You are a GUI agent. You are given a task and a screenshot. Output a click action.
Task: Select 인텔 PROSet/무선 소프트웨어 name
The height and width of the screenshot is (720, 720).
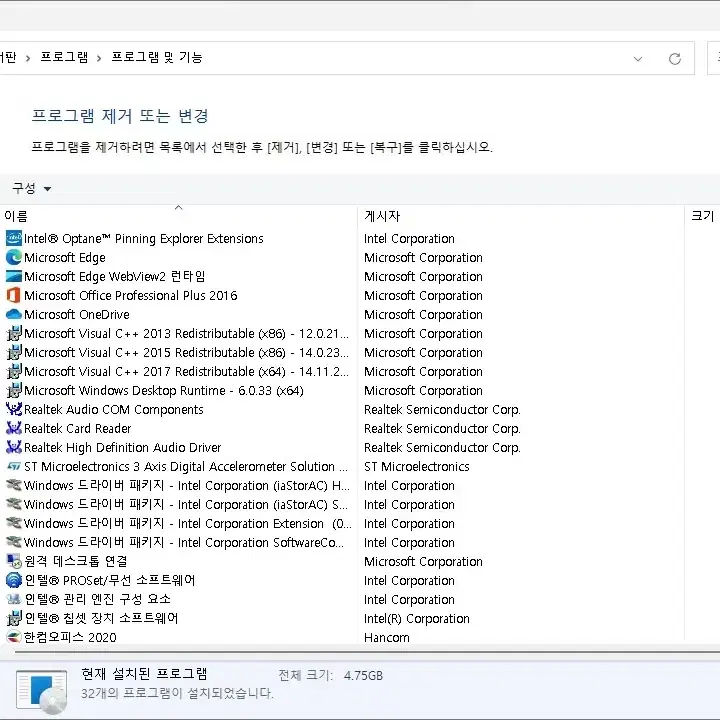coord(110,580)
